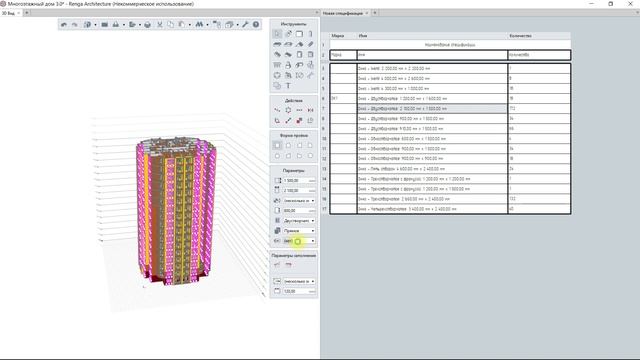Click the diagonal line icon in Действия panel
The image size is (640, 360).
click(x=288, y=120)
